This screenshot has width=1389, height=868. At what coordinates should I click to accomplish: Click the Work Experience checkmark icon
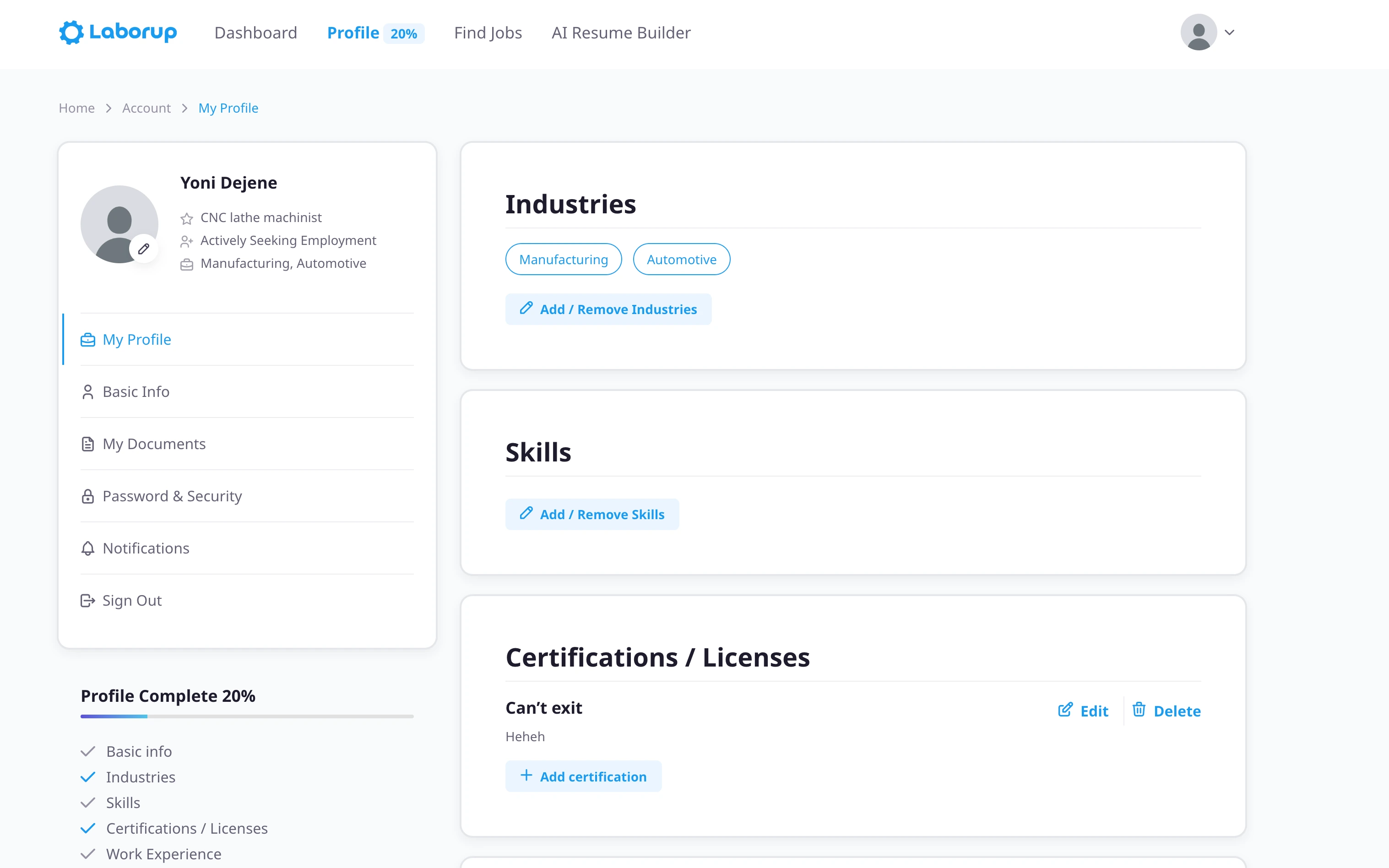tap(88, 854)
